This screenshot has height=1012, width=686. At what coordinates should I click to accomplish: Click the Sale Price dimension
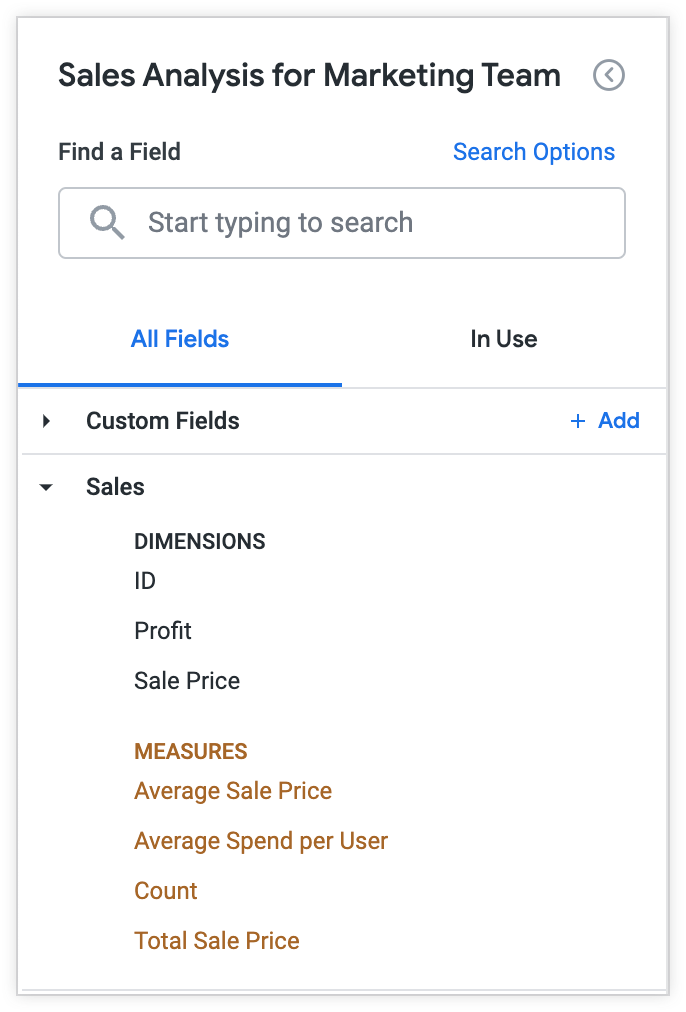click(x=186, y=681)
